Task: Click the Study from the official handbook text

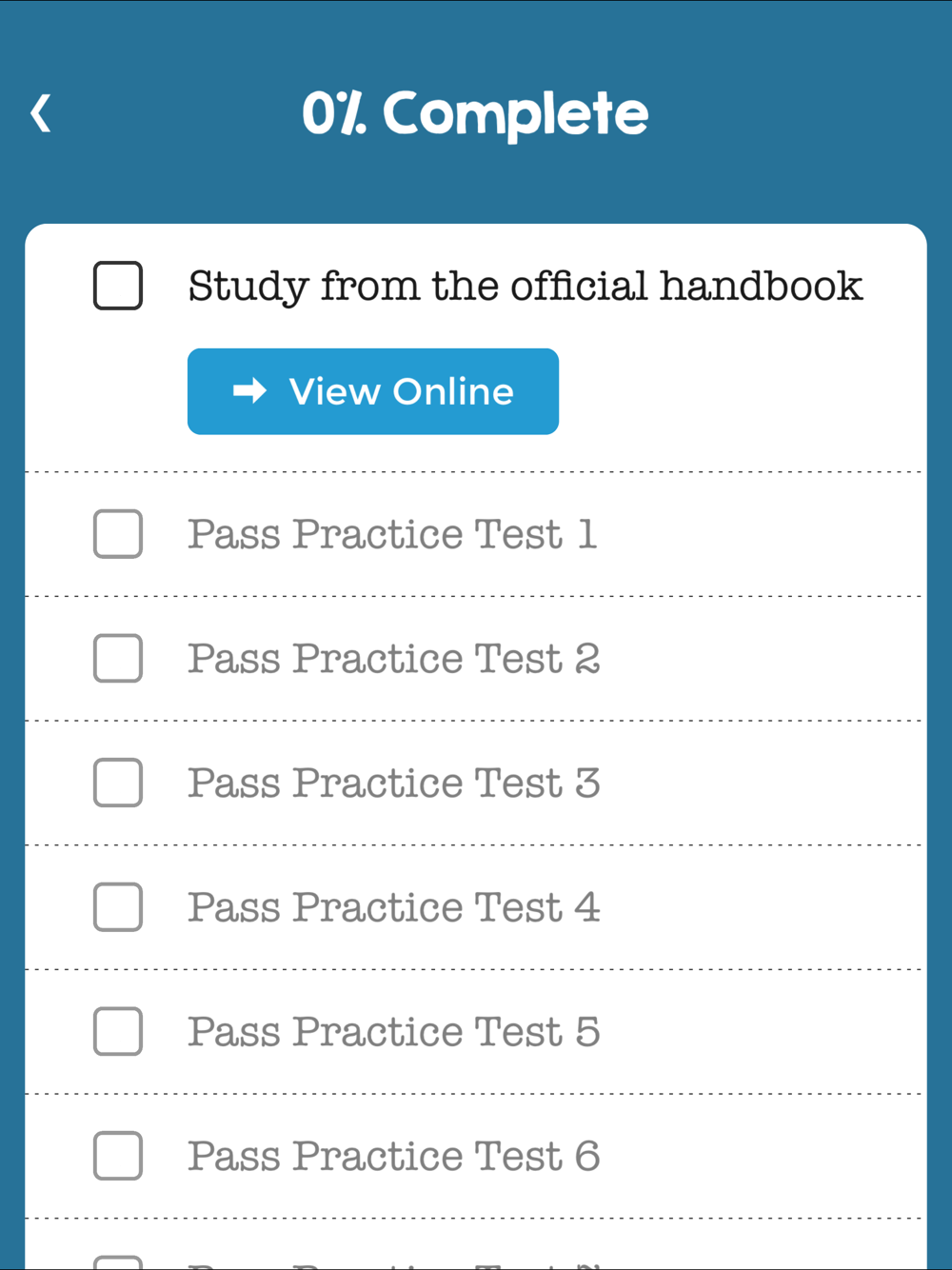Action: tap(526, 287)
